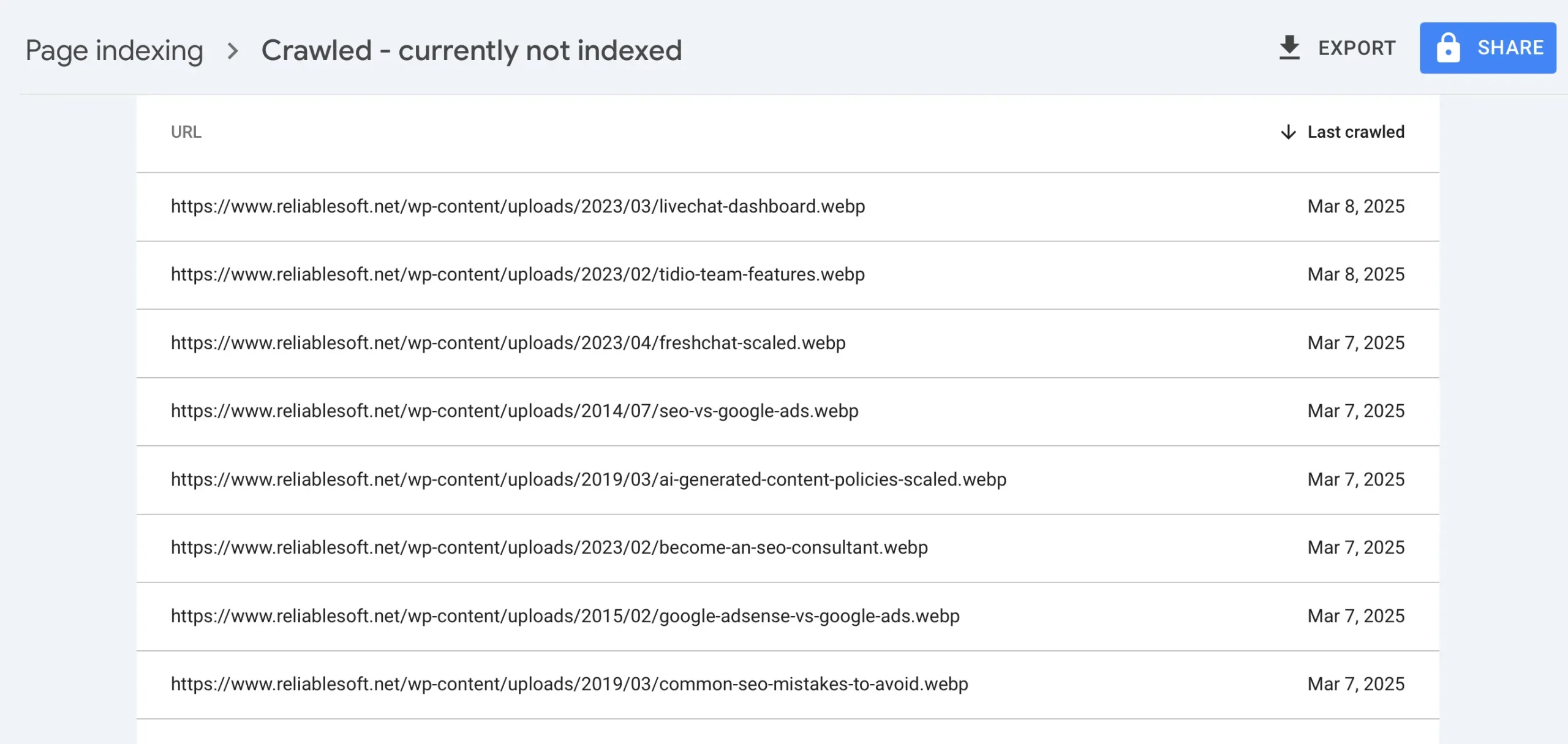Click the Export download icon
This screenshot has width=1568, height=744.
[x=1289, y=48]
